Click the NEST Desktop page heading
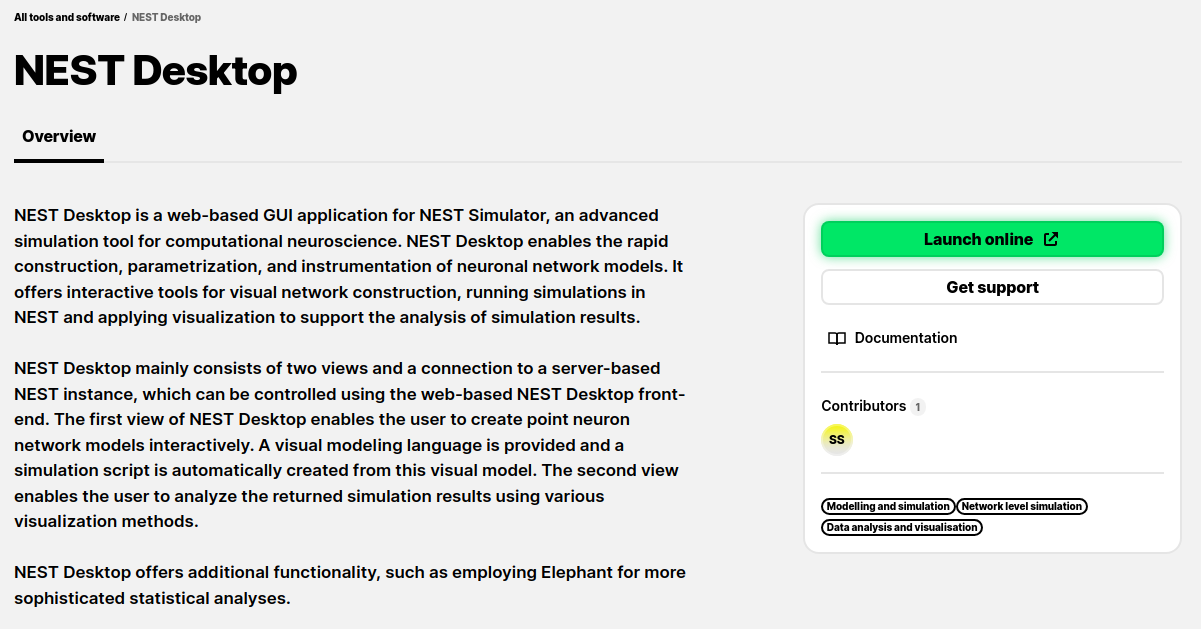Screen dimensions: 1201x629 pyautogui.click(x=156, y=71)
